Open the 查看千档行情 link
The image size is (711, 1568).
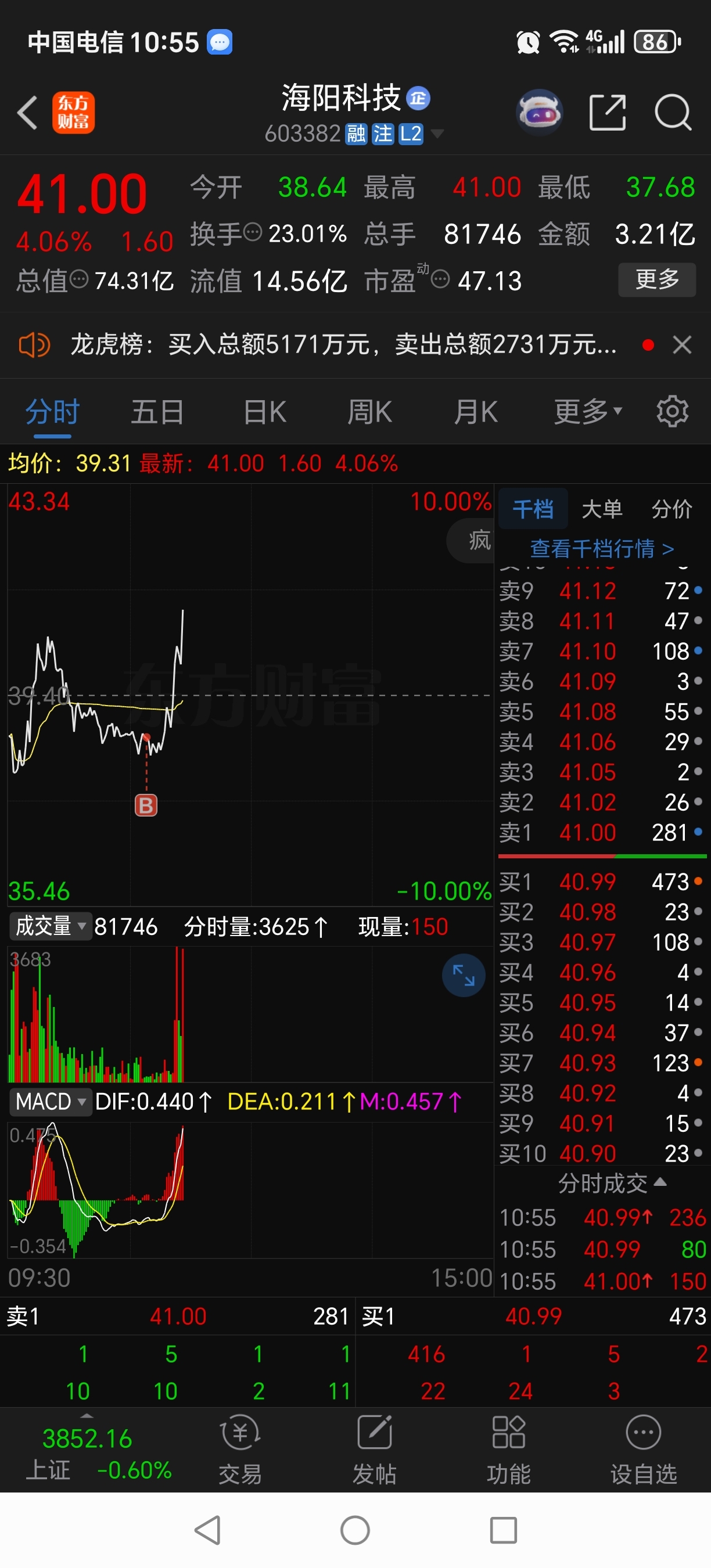click(x=602, y=548)
